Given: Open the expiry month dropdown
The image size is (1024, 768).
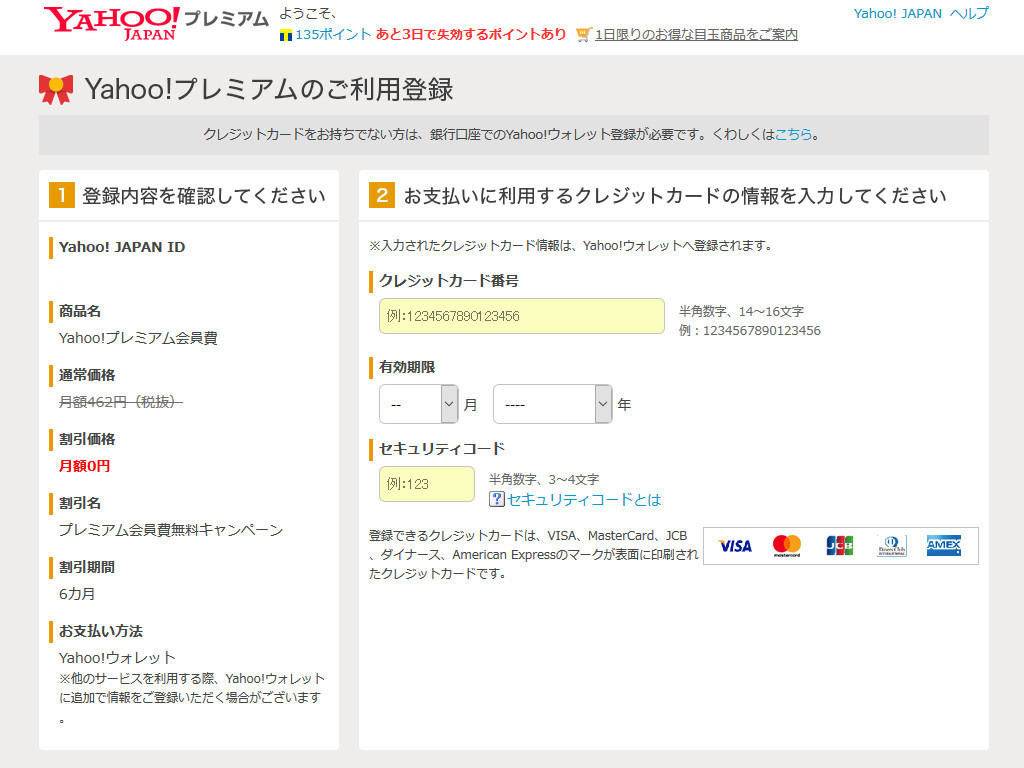Looking at the screenshot, I should (x=419, y=404).
